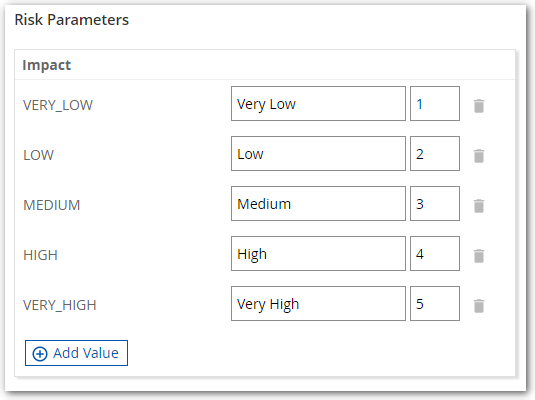Click the LOW score field showing 2
The height and width of the screenshot is (400, 535).
[x=435, y=154]
